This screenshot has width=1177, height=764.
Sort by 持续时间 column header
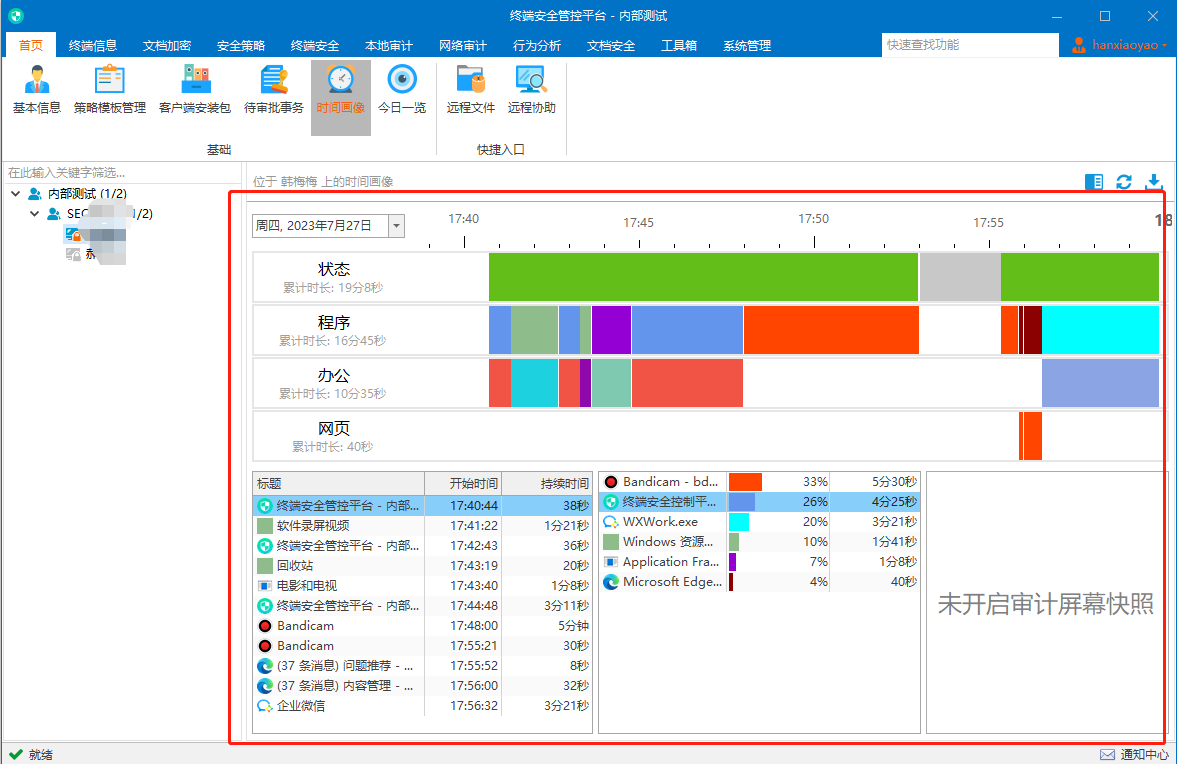[x=546, y=483]
